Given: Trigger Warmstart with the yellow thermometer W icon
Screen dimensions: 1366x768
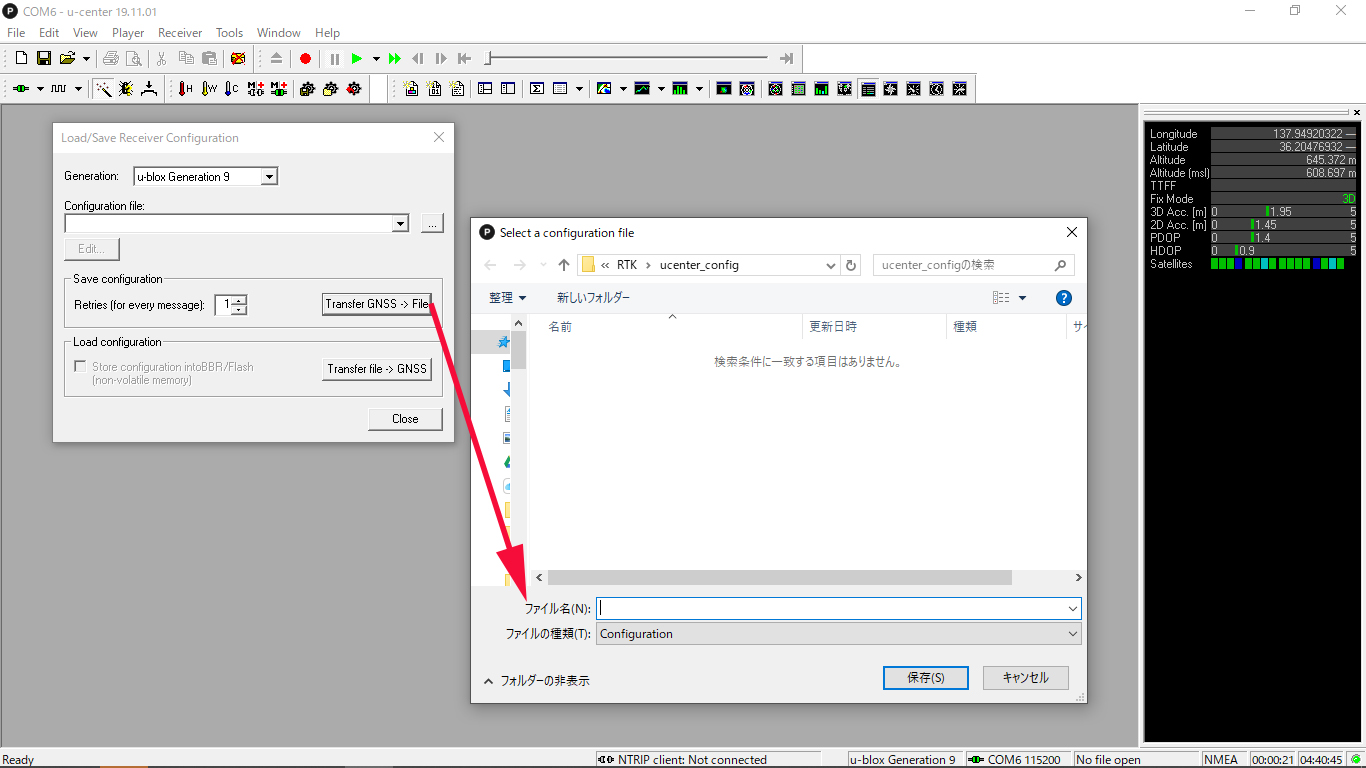Looking at the screenshot, I should tap(209, 89).
